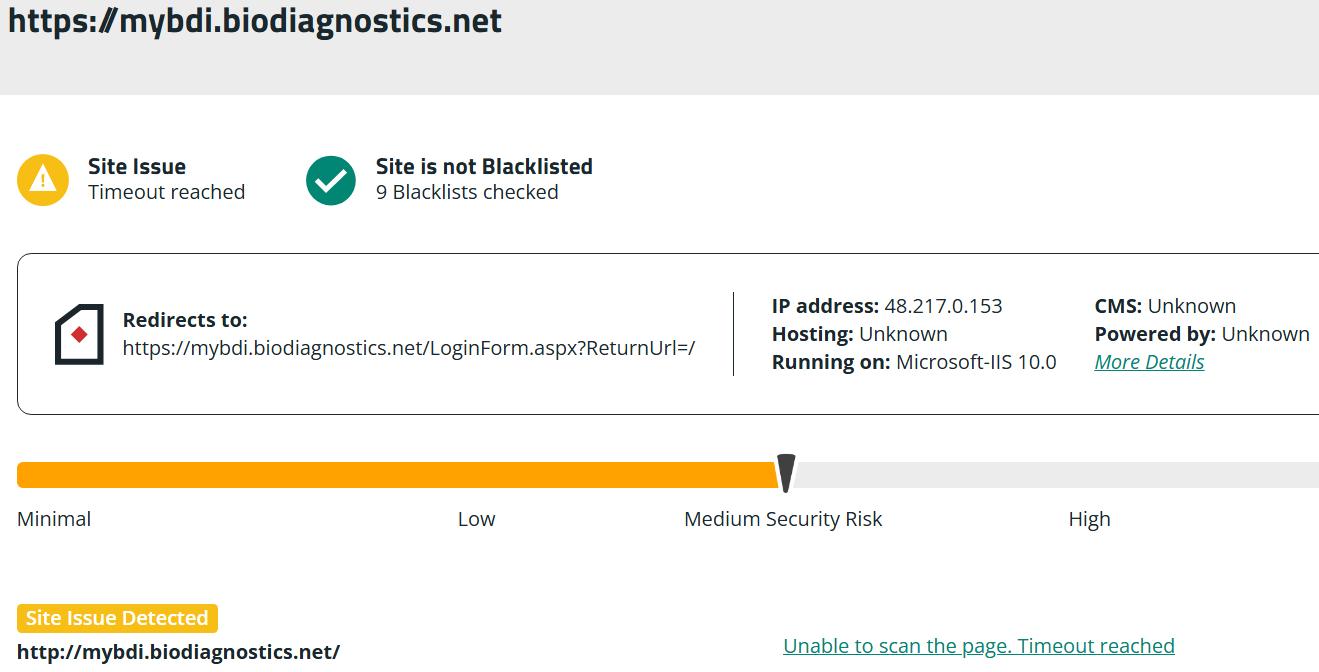Click the Timeout reached status text

point(166,192)
